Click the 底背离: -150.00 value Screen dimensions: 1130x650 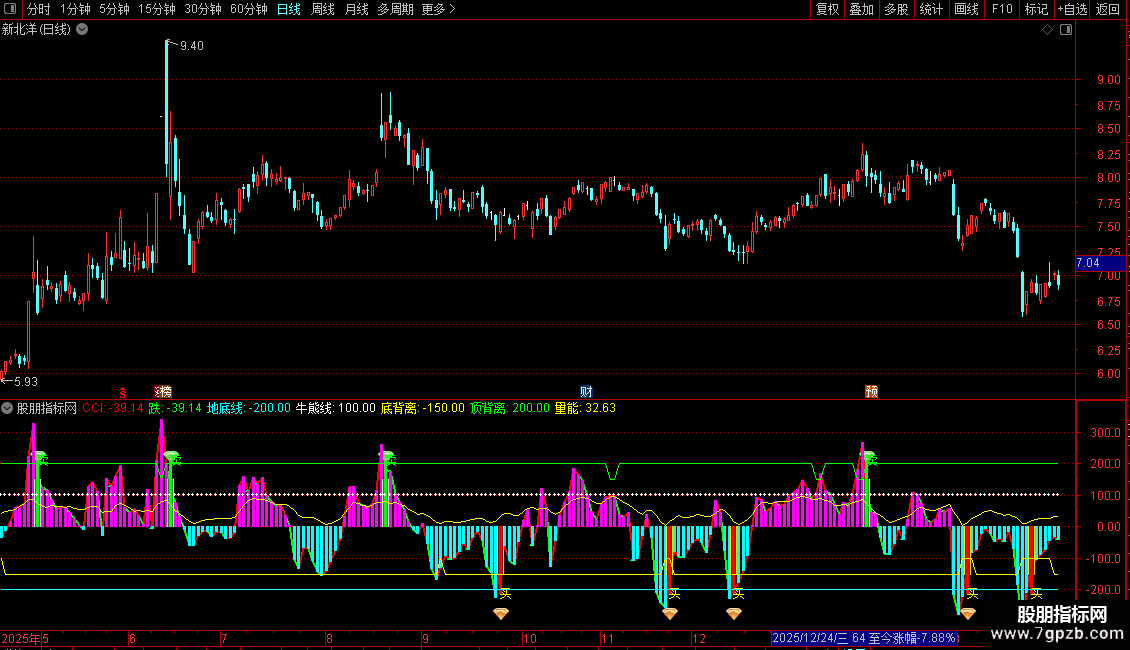click(422, 408)
